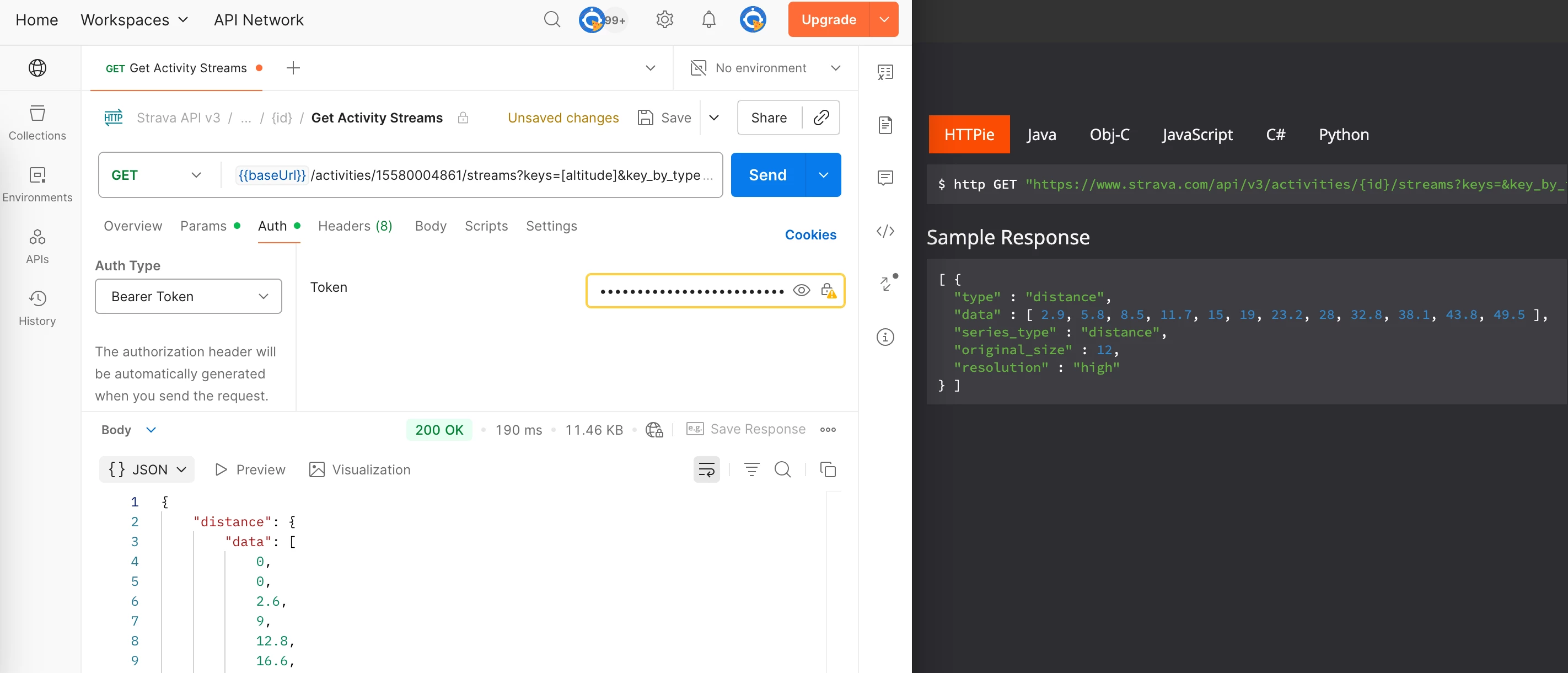Open the Upgrade dropdown arrow

[x=884, y=19]
